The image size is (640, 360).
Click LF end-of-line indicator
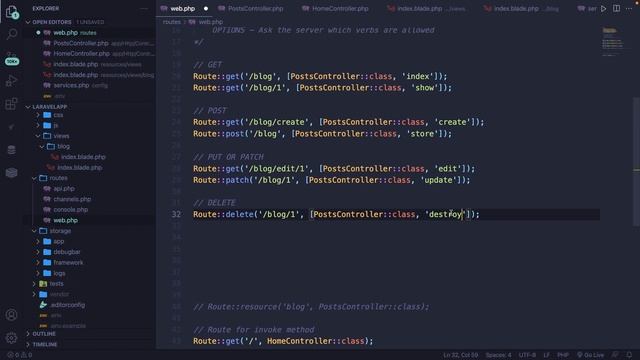(x=546, y=355)
